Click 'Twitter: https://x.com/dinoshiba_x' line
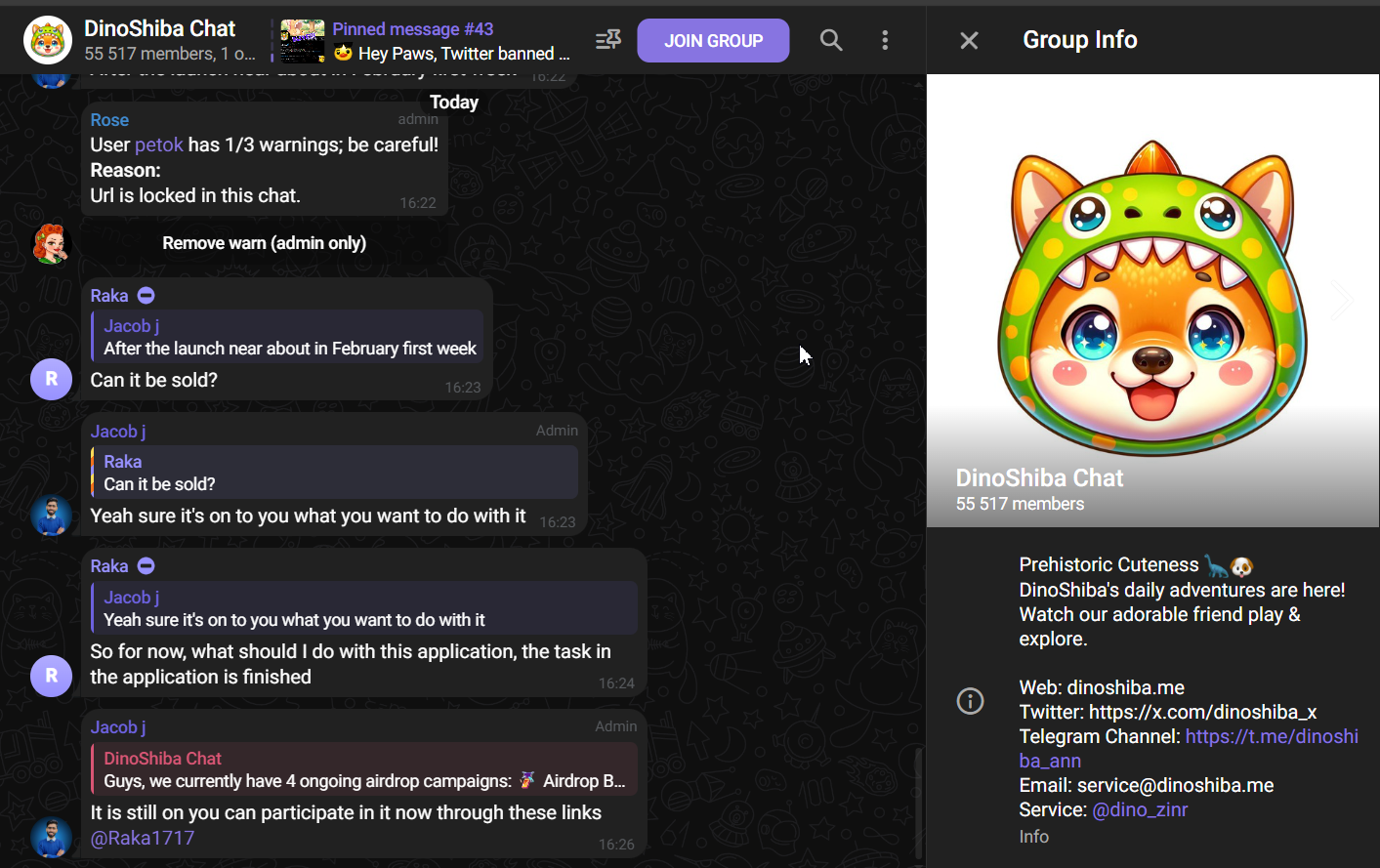 point(1168,712)
